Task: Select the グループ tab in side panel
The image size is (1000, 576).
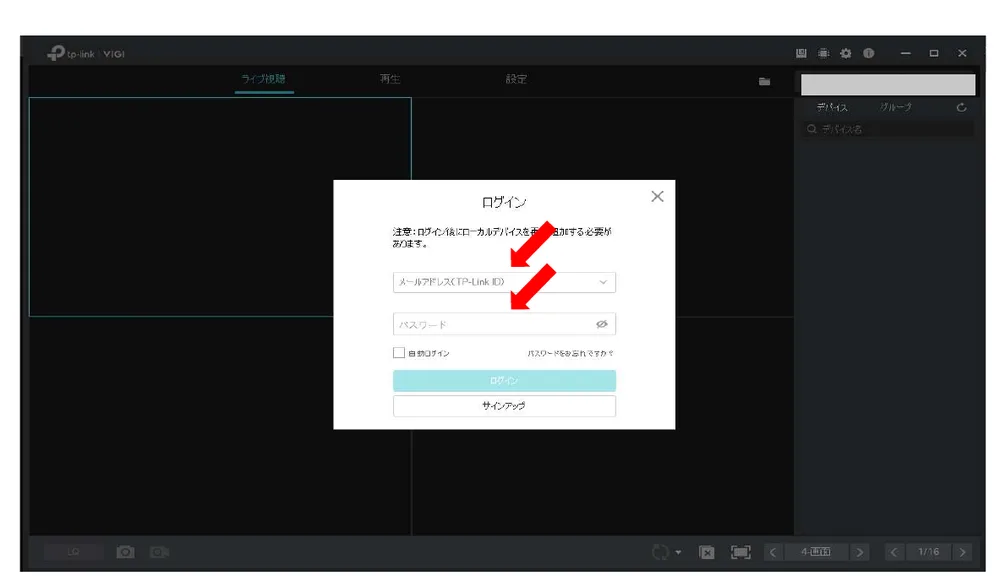Action: 895,108
